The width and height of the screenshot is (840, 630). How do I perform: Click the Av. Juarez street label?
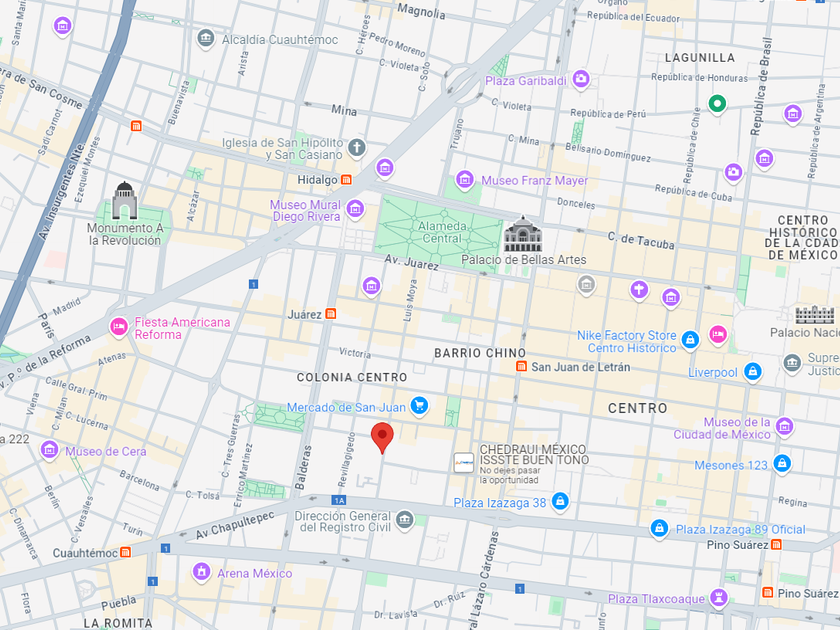tap(411, 262)
